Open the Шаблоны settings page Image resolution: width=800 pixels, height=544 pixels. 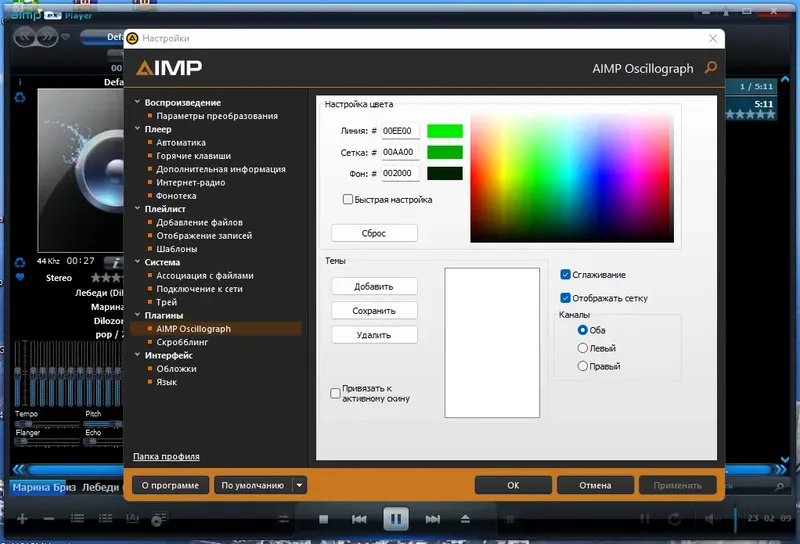(177, 249)
